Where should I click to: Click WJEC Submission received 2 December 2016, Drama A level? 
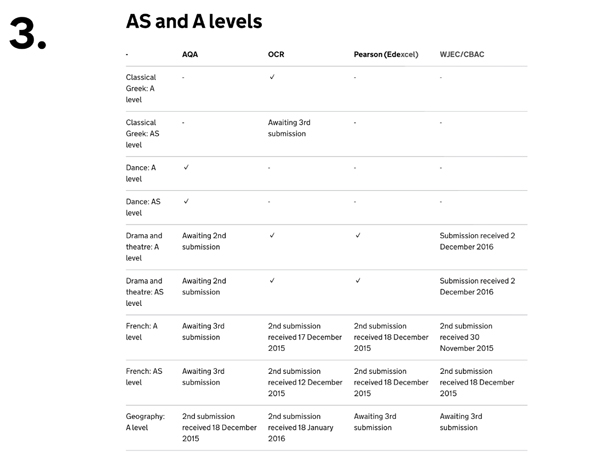[477, 241]
